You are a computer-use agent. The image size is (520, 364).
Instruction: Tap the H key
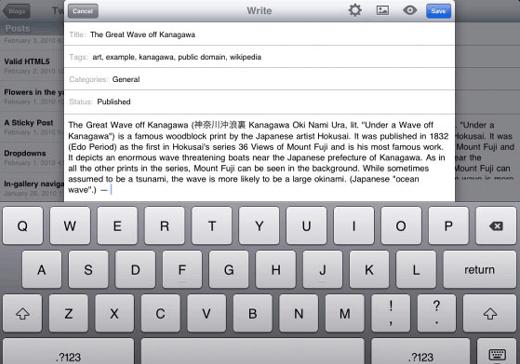click(x=276, y=269)
